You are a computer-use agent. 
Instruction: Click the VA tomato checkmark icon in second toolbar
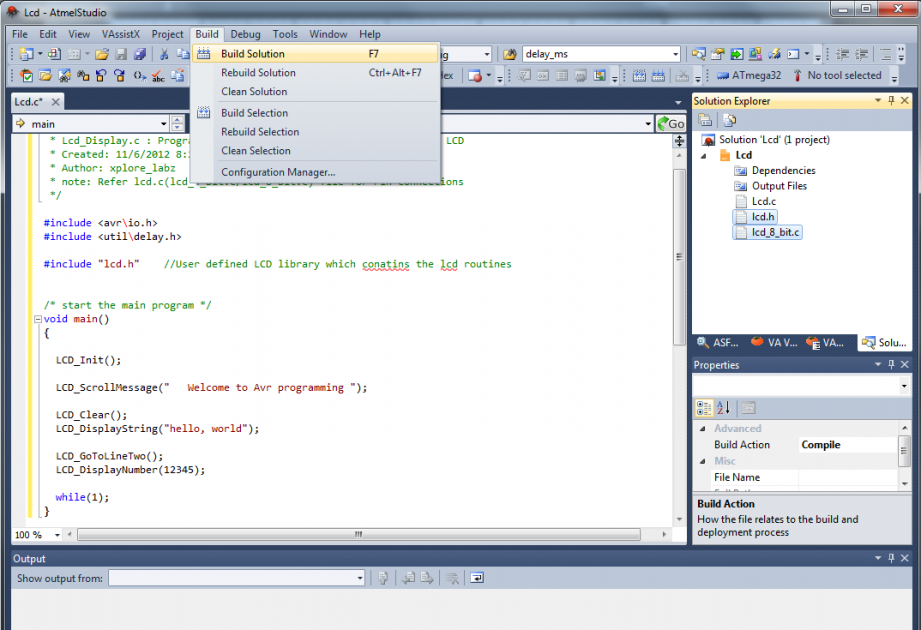click(x=26, y=75)
